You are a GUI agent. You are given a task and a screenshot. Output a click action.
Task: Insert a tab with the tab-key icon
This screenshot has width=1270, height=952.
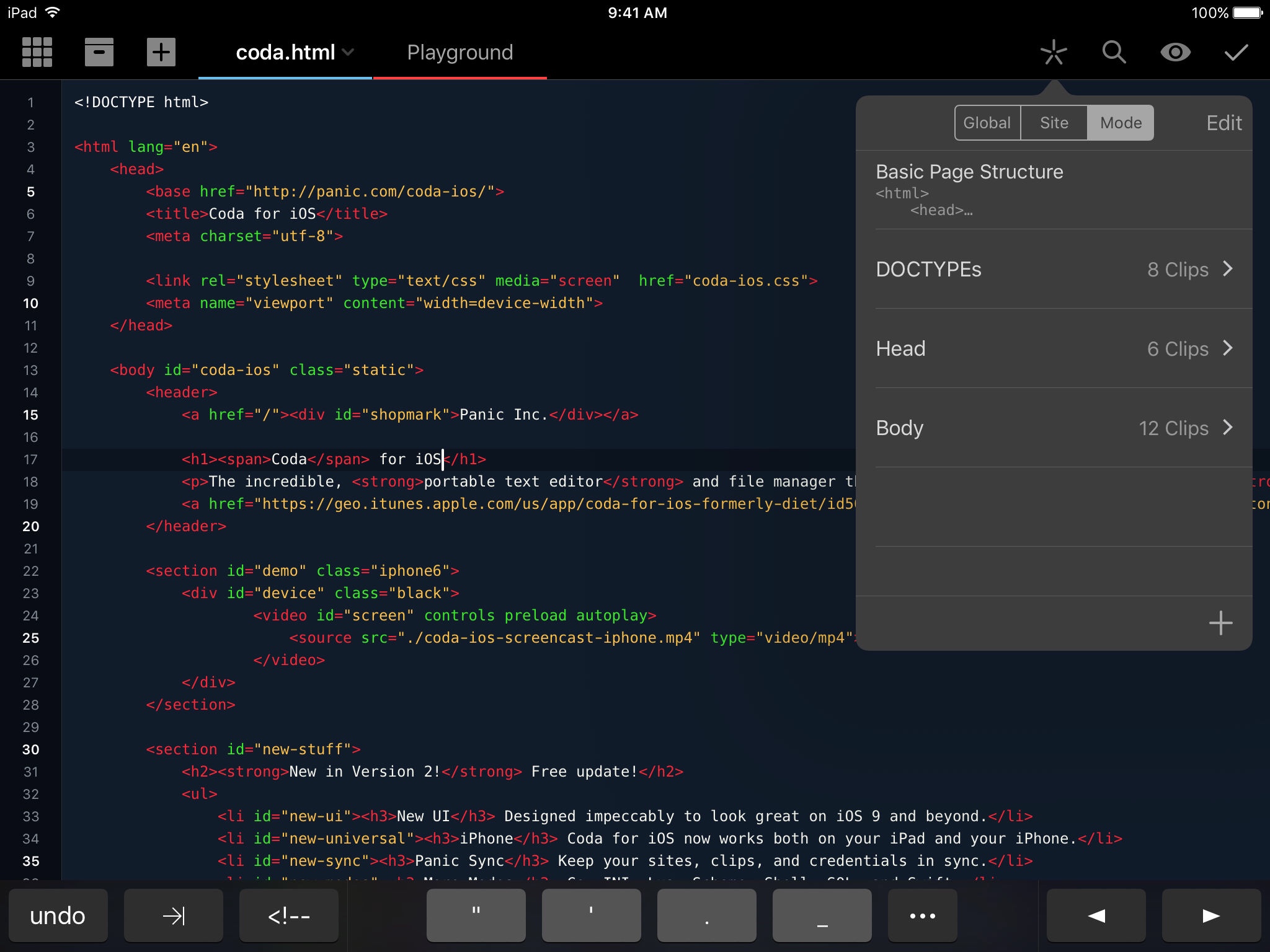pos(174,915)
